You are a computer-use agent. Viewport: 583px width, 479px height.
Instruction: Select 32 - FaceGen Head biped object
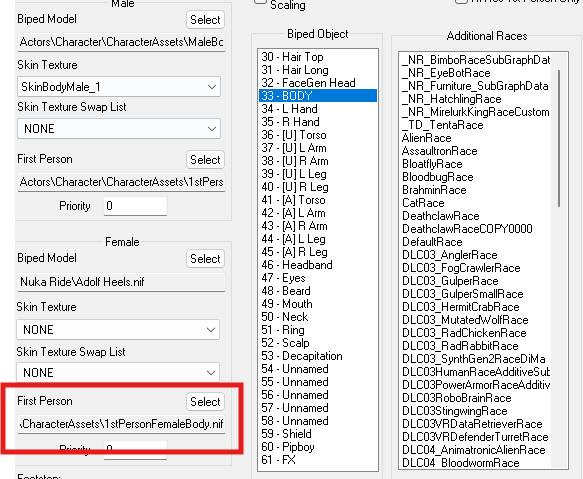(x=318, y=83)
